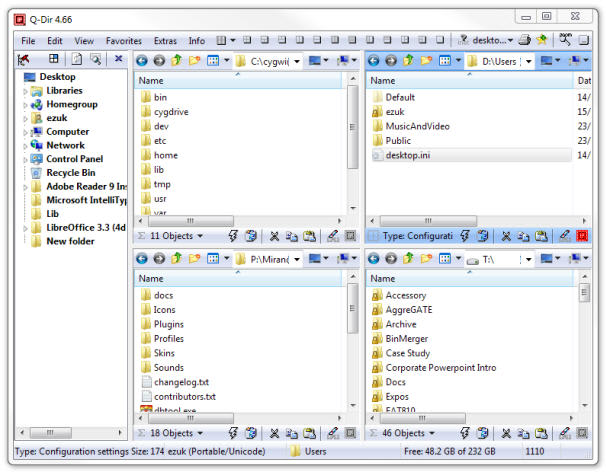Open D:\Users address dropdown
606x474 pixels.
(528, 61)
